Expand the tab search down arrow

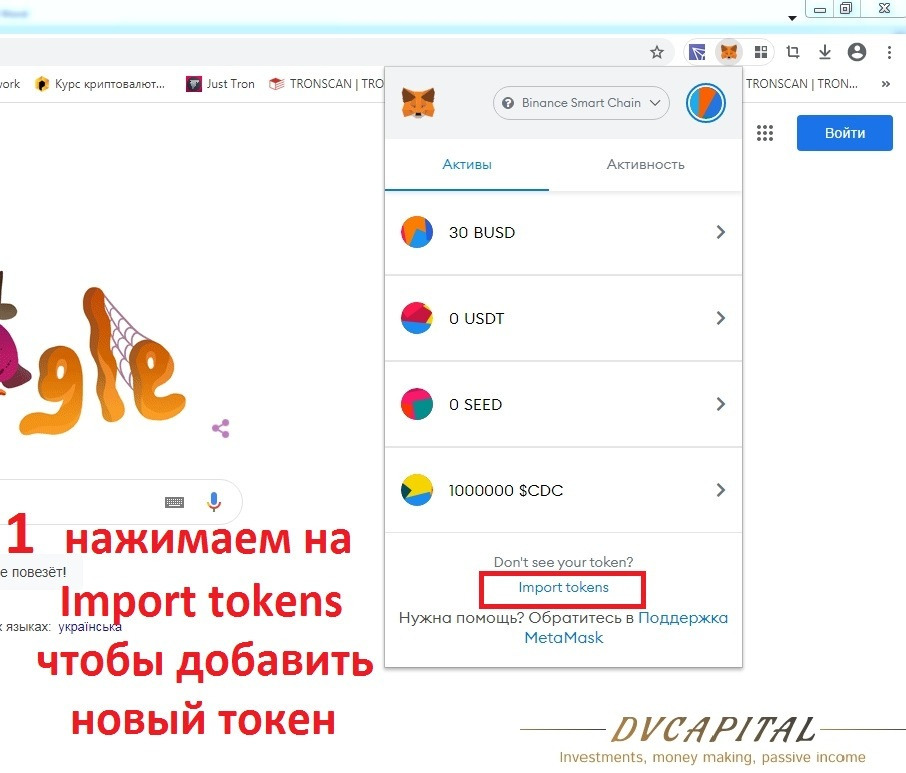click(792, 18)
